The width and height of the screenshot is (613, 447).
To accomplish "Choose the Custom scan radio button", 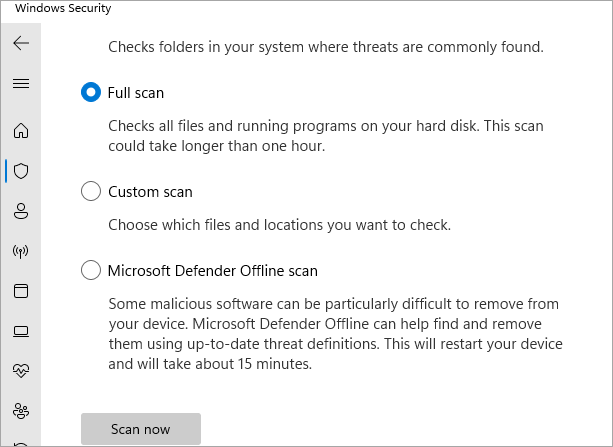I will (x=91, y=191).
